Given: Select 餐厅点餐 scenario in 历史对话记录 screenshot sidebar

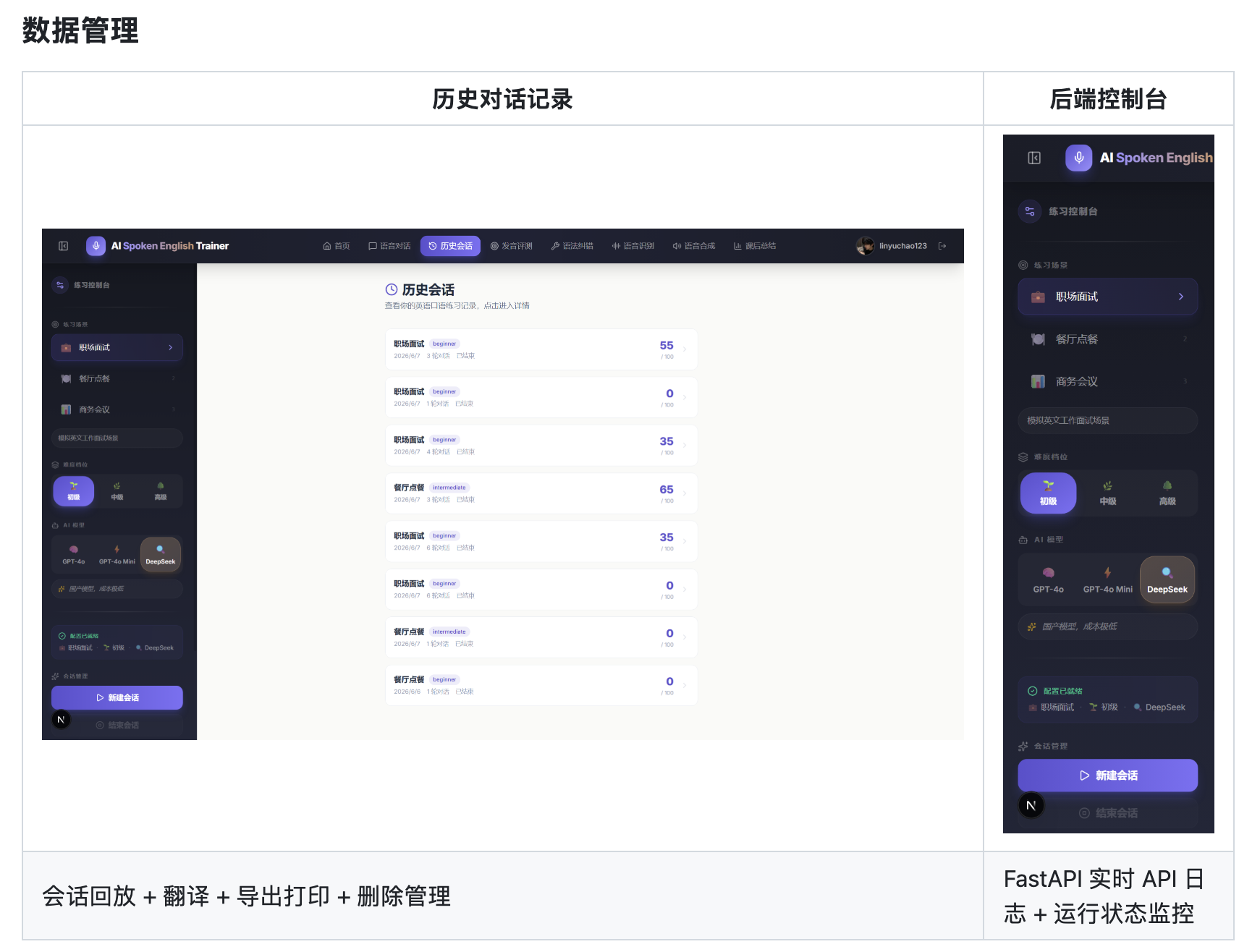Looking at the screenshot, I should [117, 378].
